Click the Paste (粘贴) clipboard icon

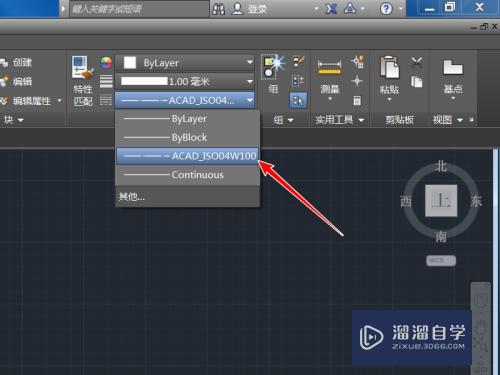coord(389,67)
